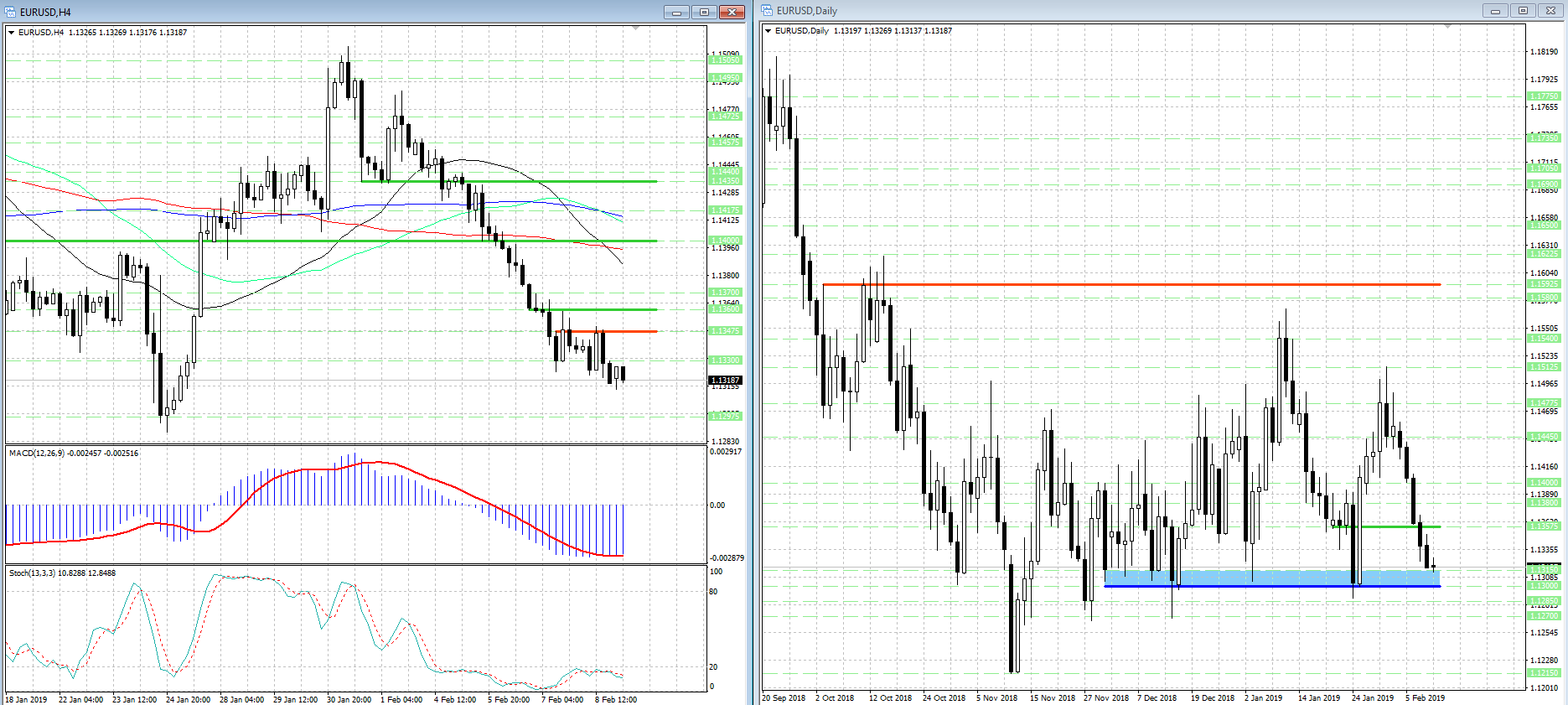Select green level label 1.14175 on H4 chart
The width and height of the screenshot is (1568, 705).
pos(726,210)
